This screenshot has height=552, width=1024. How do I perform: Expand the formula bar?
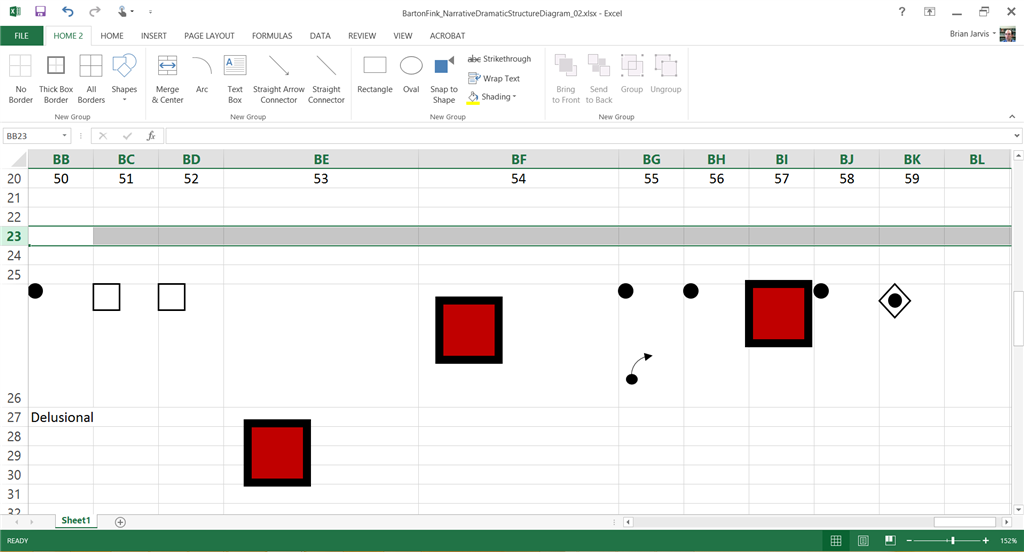coord(1017,136)
